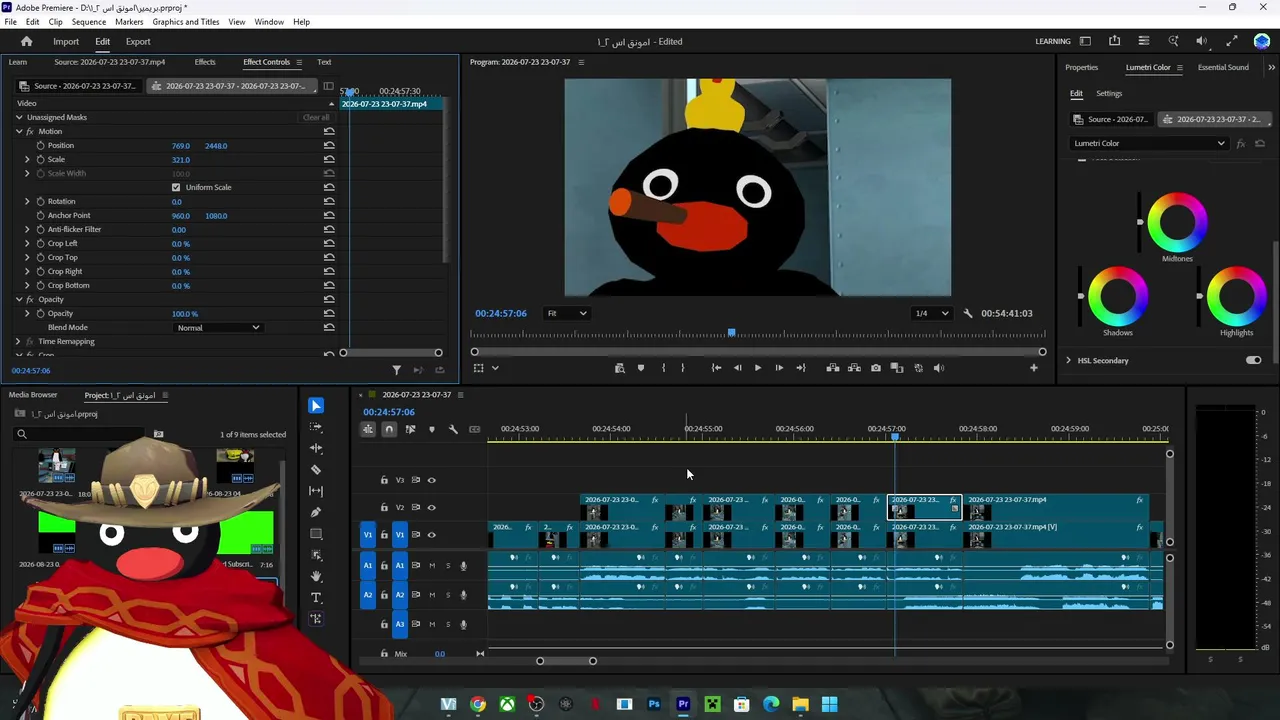This screenshot has width=1280, height=720.
Task: Expand the Scale property
Action: 28,160
